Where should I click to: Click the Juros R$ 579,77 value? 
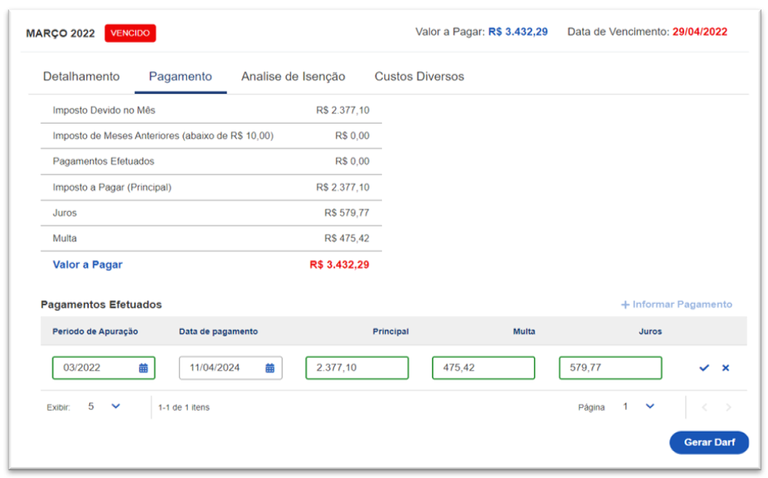click(x=347, y=213)
